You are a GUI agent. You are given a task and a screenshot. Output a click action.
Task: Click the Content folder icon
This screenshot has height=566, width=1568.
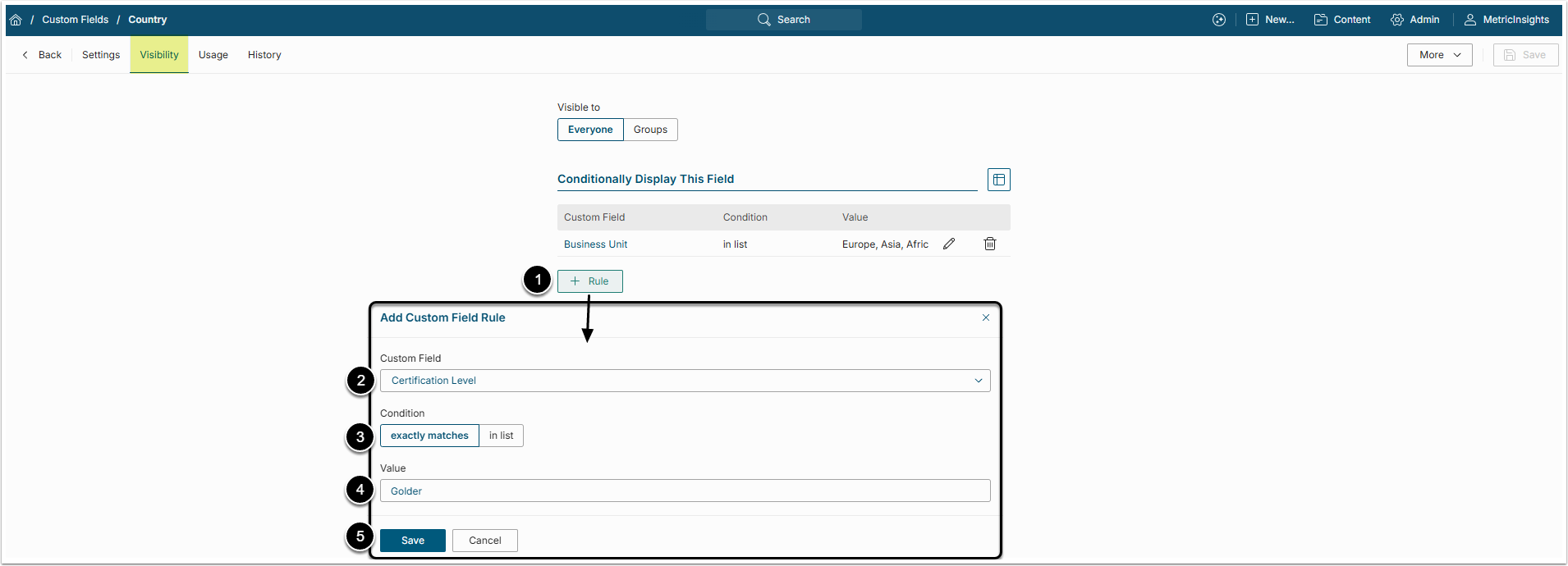click(1321, 20)
